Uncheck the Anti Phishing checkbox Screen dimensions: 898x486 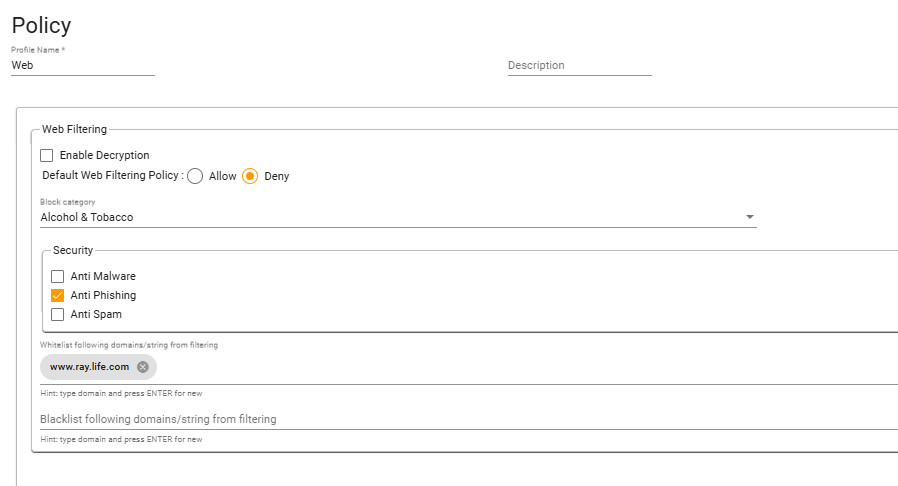57,295
